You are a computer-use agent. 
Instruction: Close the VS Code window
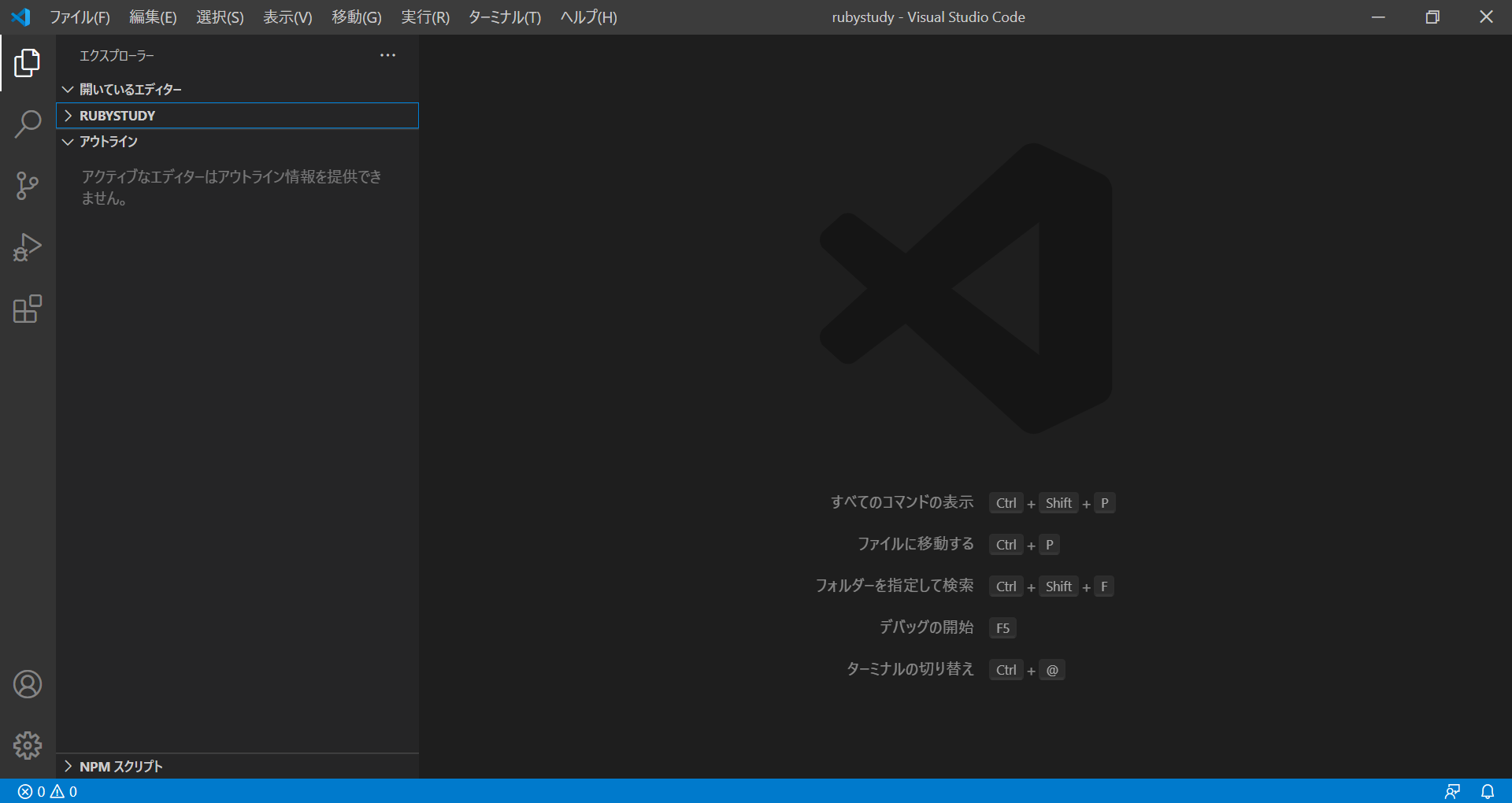pyautogui.click(x=1486, y=17)
